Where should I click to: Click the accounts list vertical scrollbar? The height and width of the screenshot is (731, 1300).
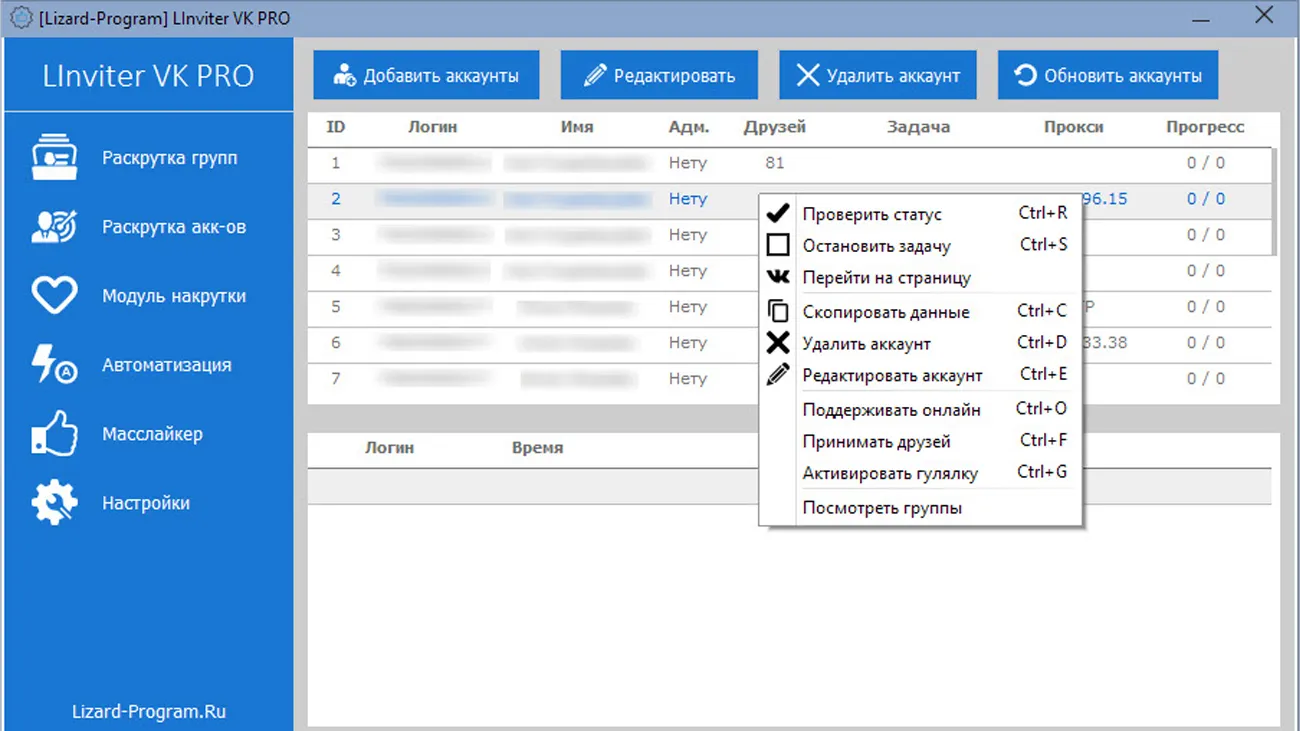pyautogui.click(x=1274, y=200)
